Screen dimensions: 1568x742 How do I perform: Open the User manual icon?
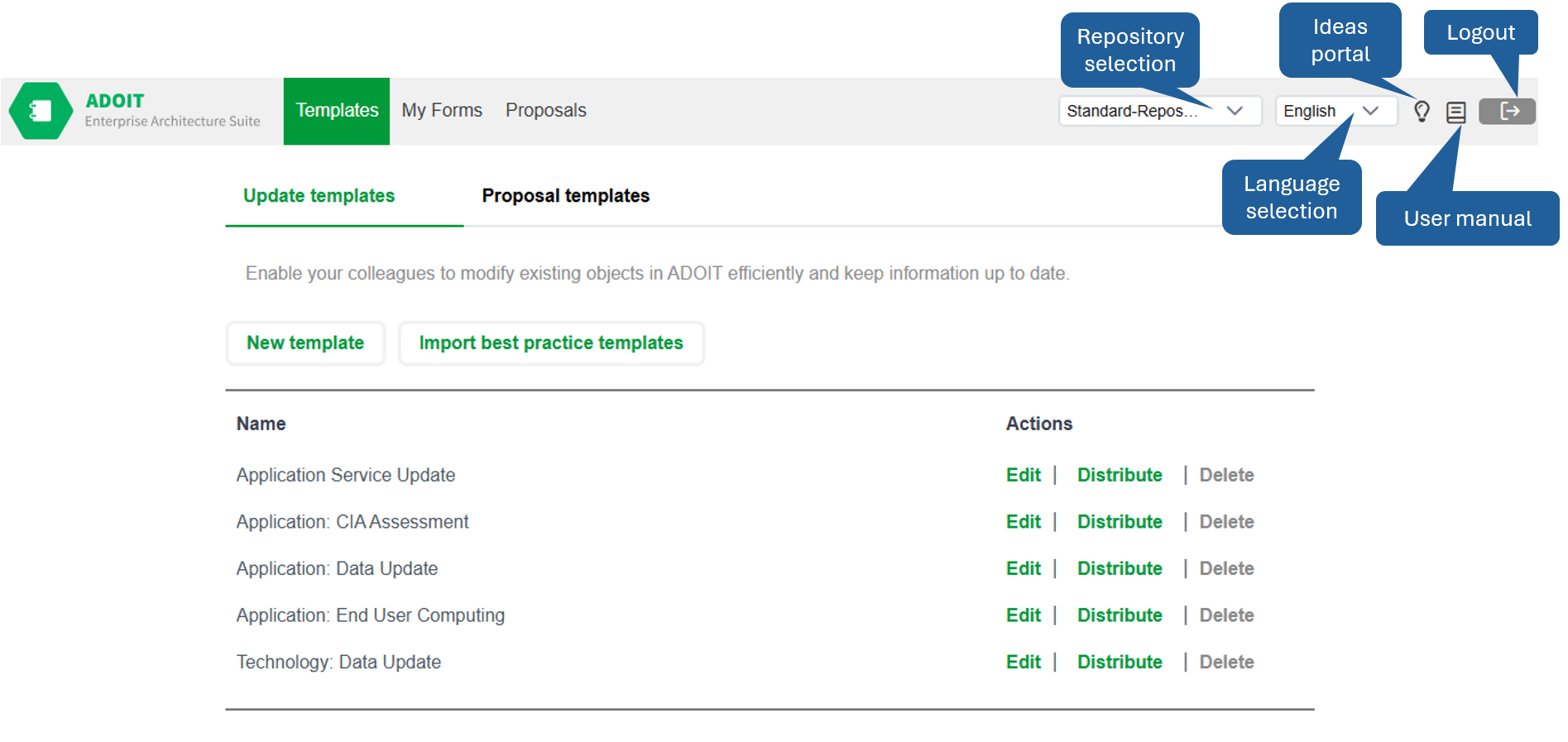coord(1455,112)
